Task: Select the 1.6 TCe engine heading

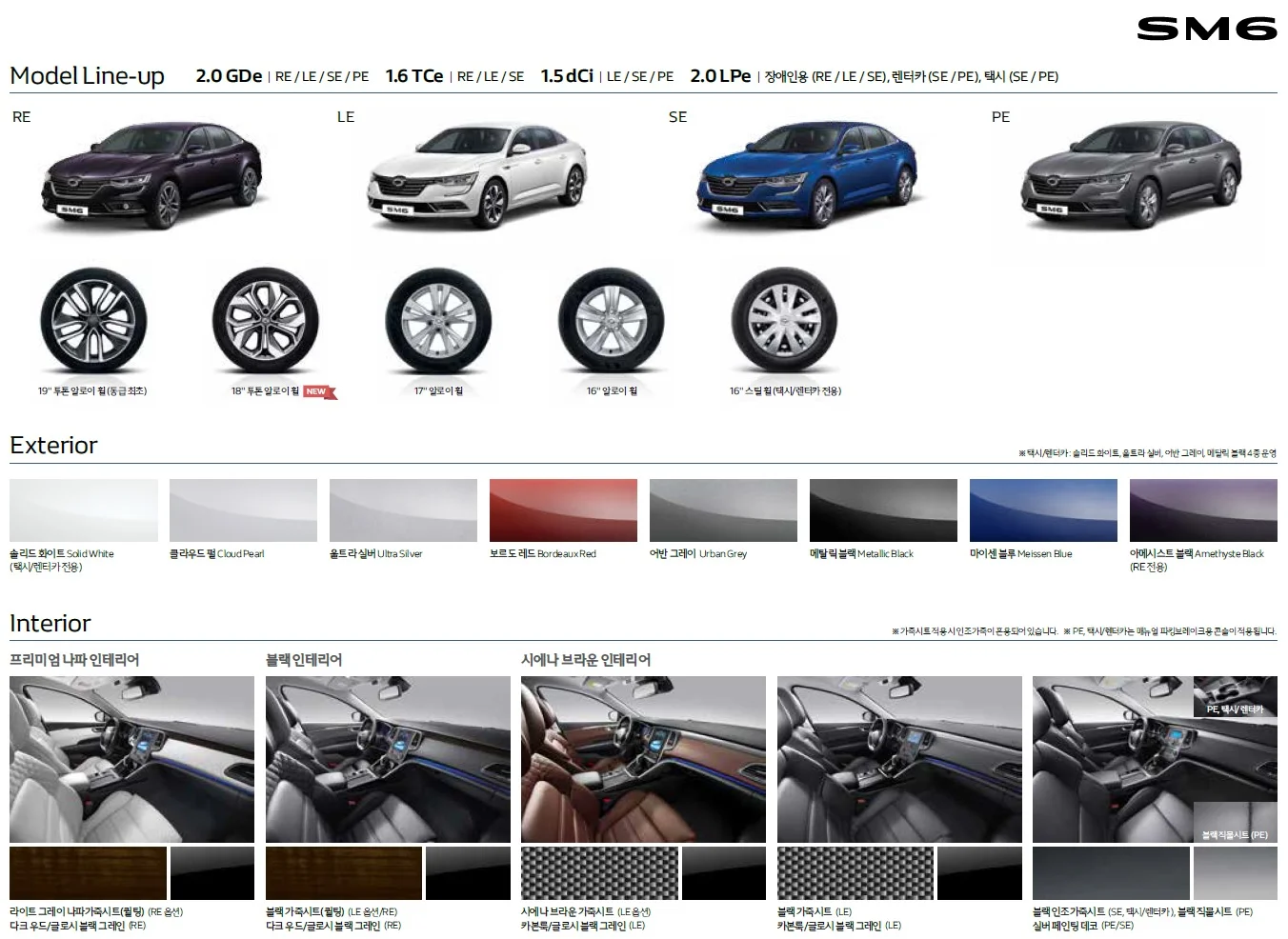Action: pyautogui.click(x=414, y=76)
